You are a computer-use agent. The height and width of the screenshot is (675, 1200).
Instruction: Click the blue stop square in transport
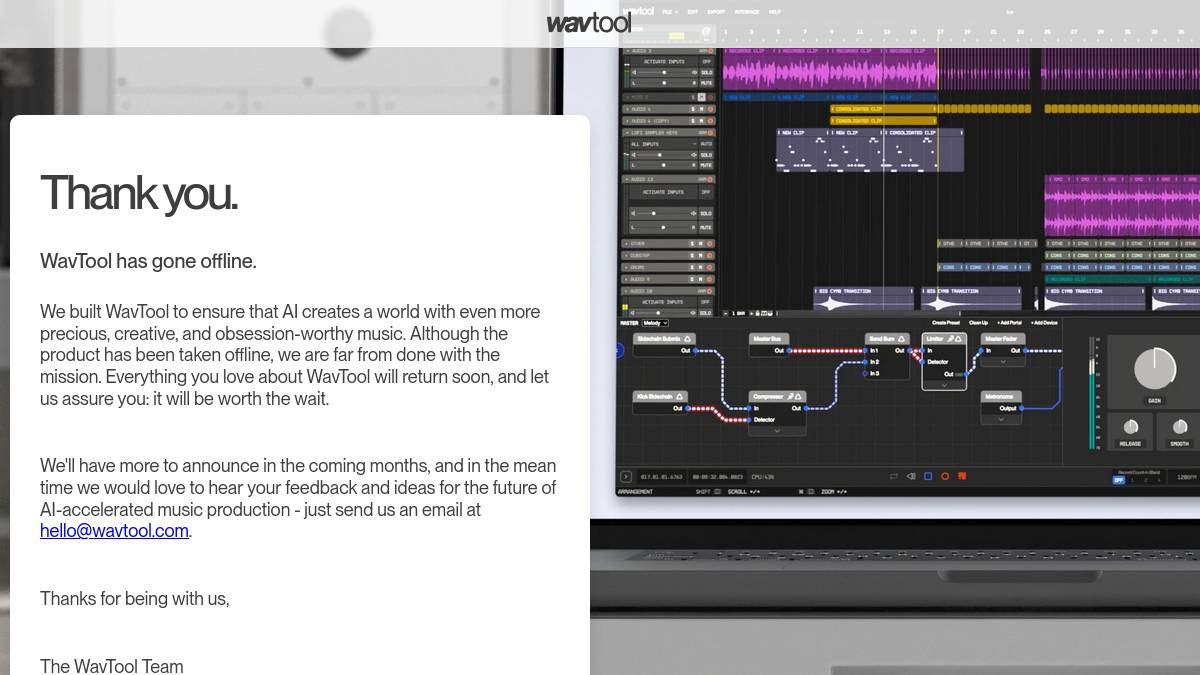[928, 476]
